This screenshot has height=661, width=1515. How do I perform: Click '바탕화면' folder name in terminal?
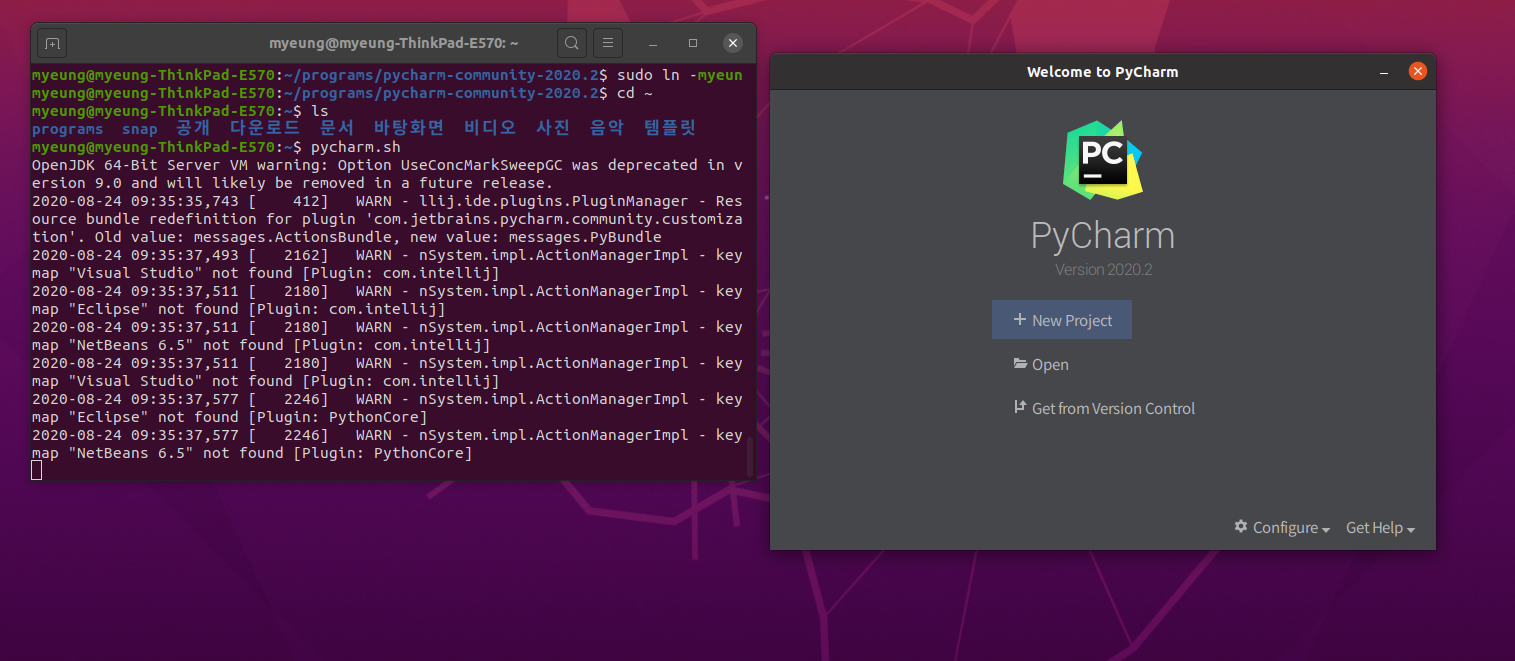point(409,128)
